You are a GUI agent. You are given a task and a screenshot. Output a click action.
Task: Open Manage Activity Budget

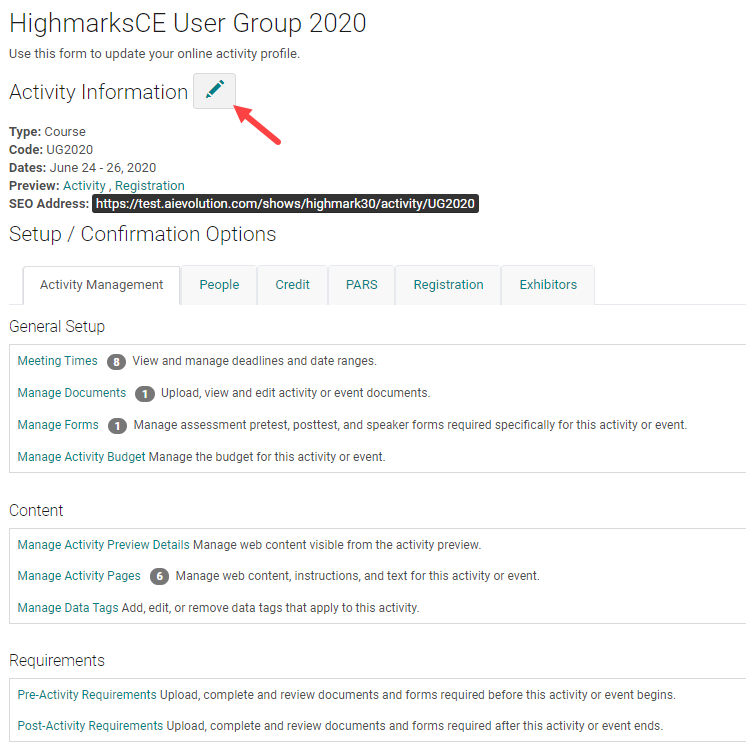[x=82, y=457]
